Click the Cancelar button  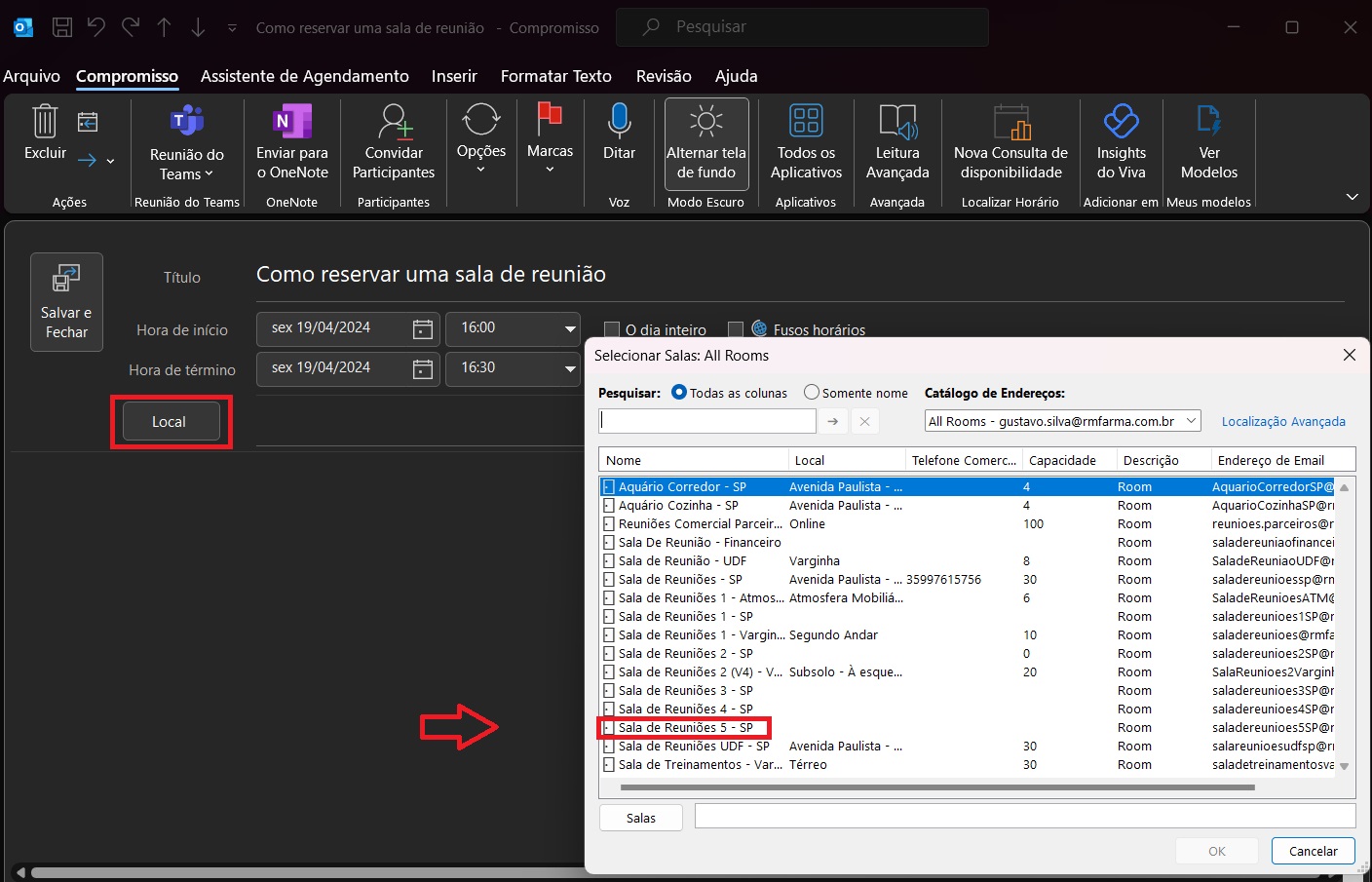1313,851
